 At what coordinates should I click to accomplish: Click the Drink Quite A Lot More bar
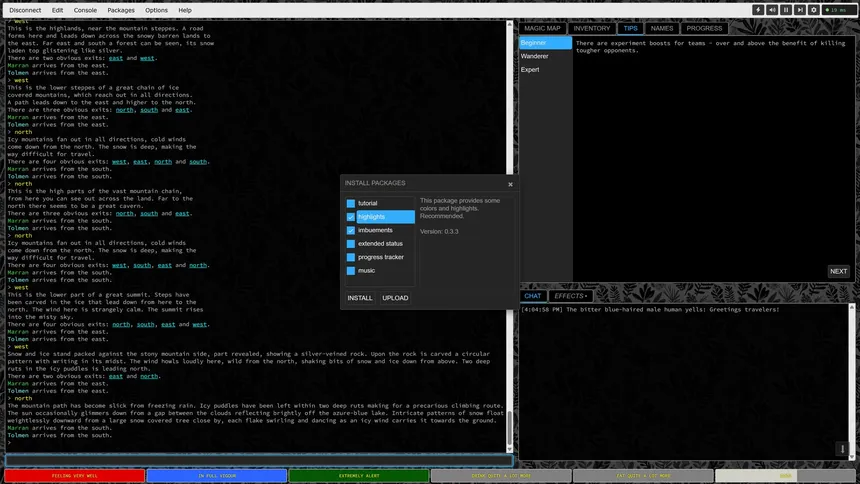tap(501, 476)
